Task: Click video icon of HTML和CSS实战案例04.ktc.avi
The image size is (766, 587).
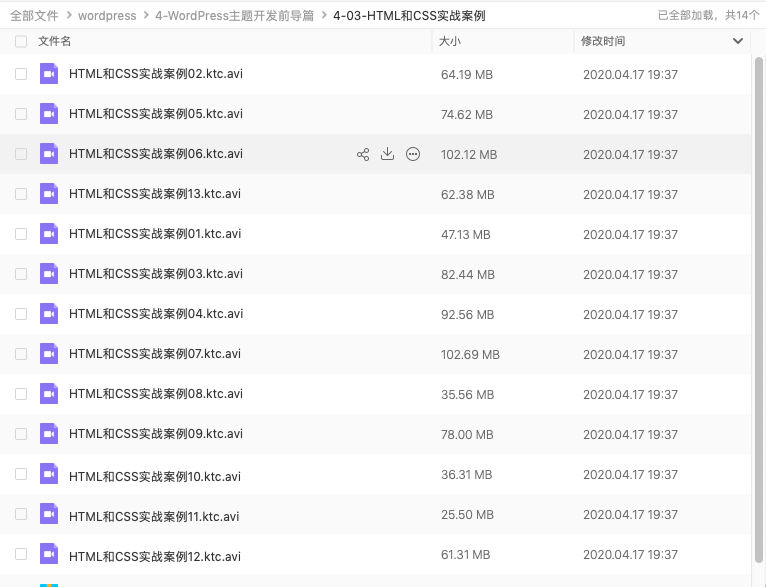Action: 49,314
